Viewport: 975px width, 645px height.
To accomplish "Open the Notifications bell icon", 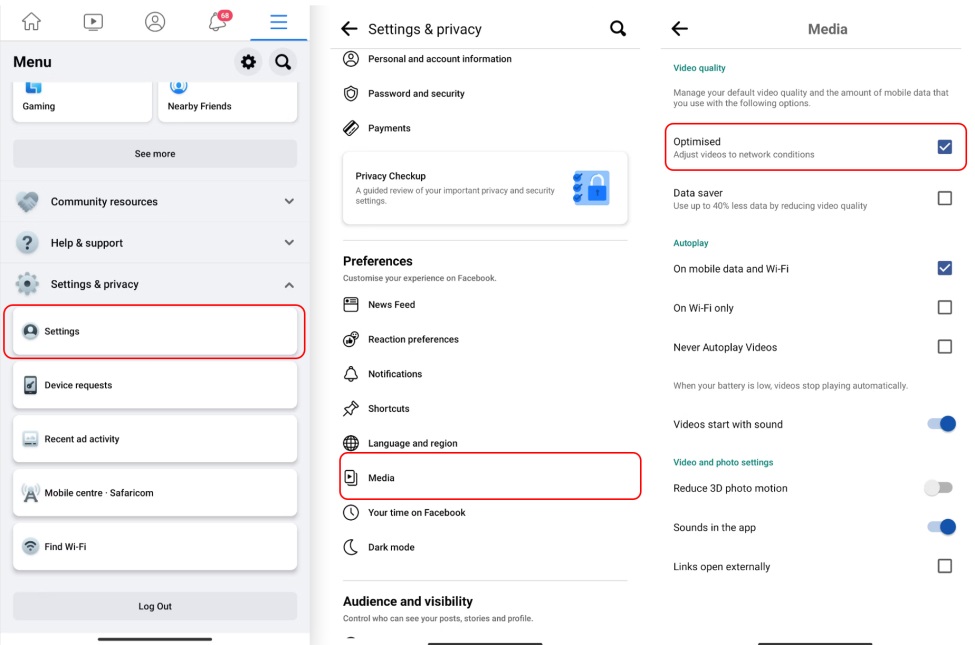I will pos(217,22).
